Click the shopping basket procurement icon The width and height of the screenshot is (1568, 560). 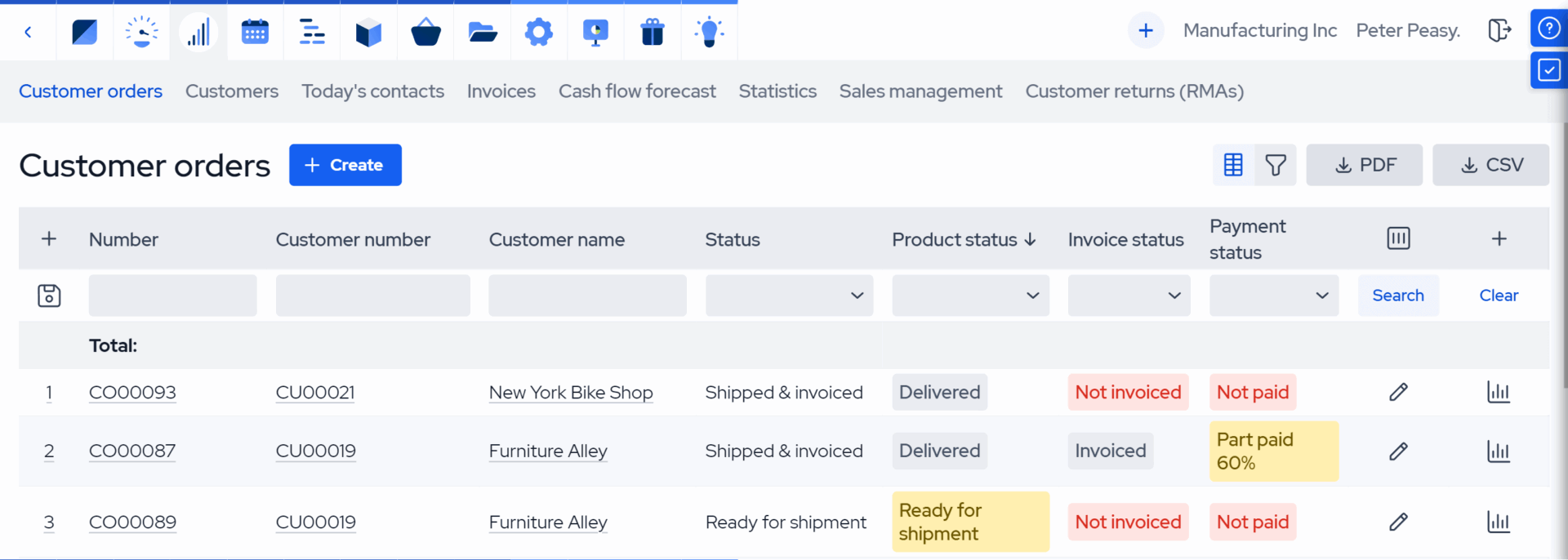pos(425,32)
